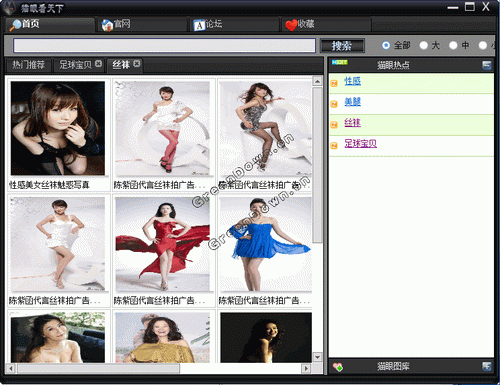
Task: Open thumbnail of woman in yellow top
Action: (162, 337)
